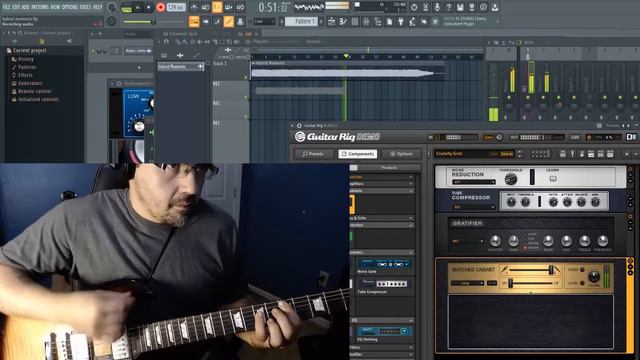Open Initialized controls browser folder

[x=38, y=99]
